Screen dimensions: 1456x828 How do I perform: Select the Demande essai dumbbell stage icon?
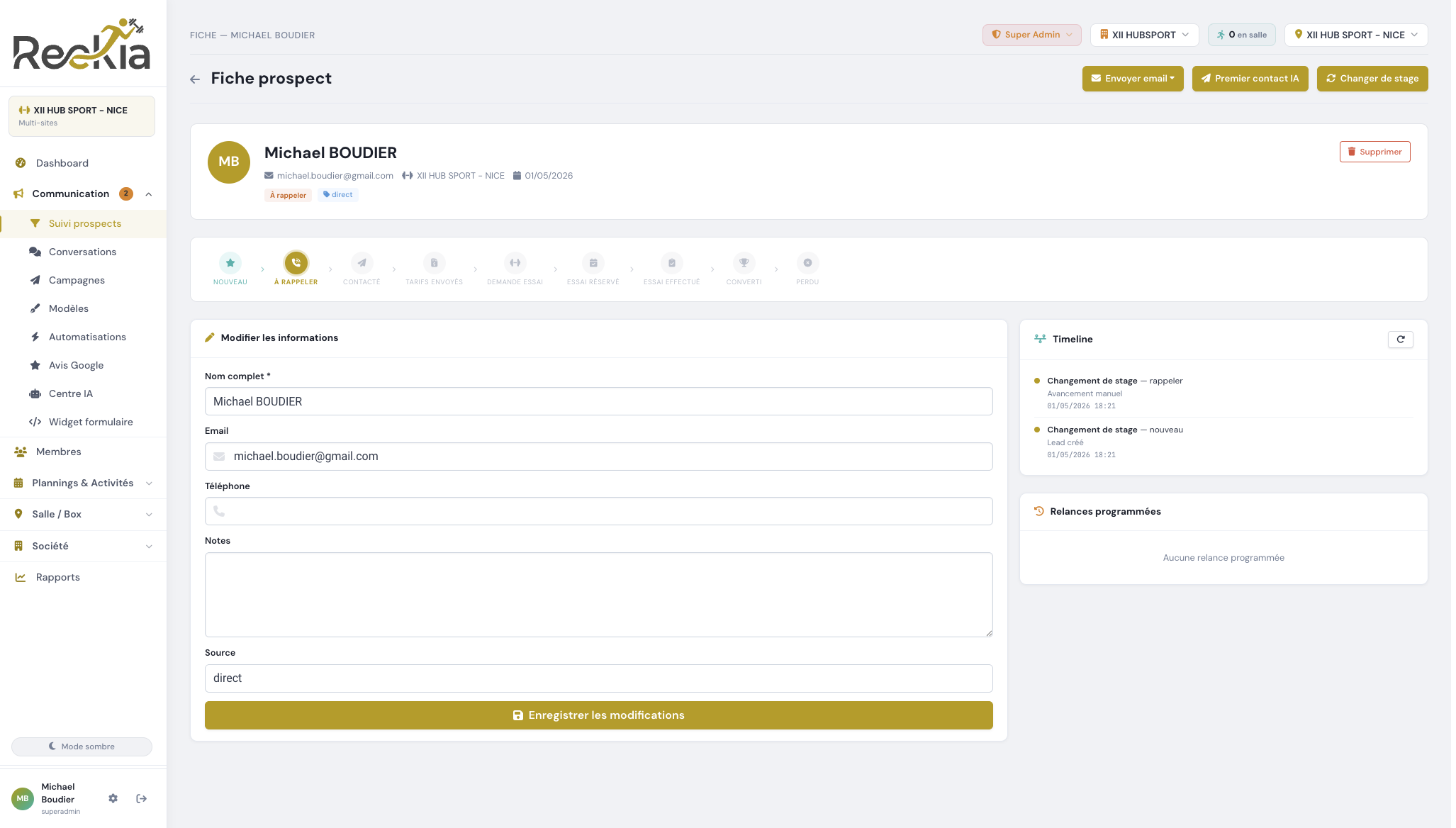tap(515, 263)
